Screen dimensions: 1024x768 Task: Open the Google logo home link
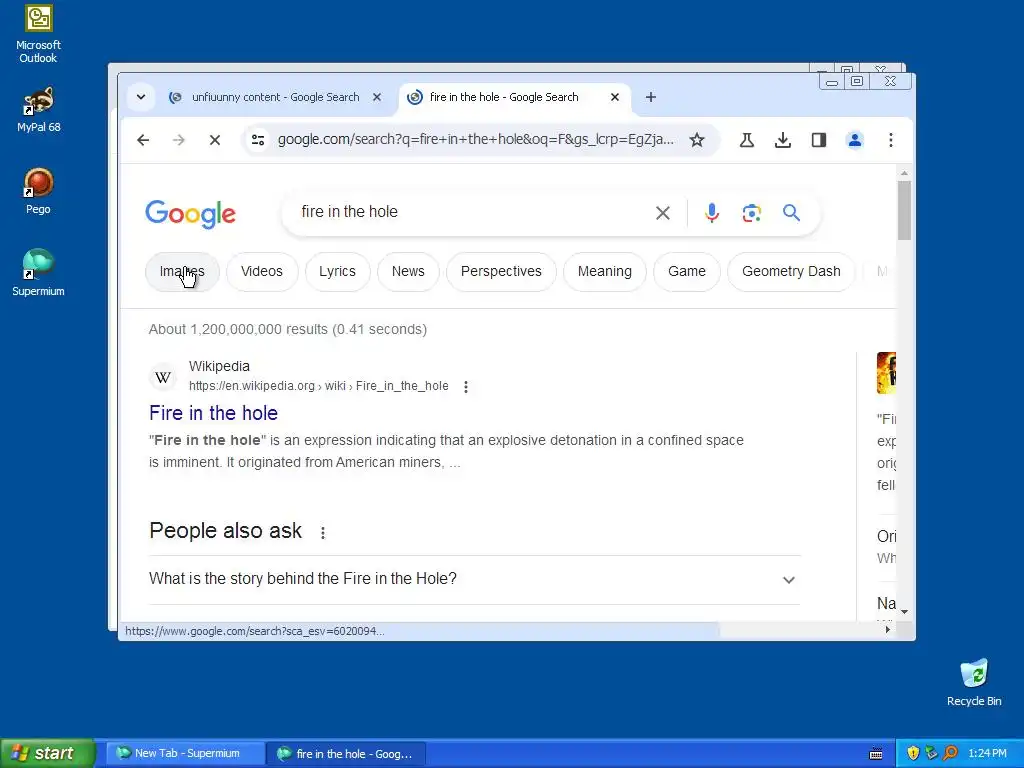pyautogui.click(x=190, y=214)
